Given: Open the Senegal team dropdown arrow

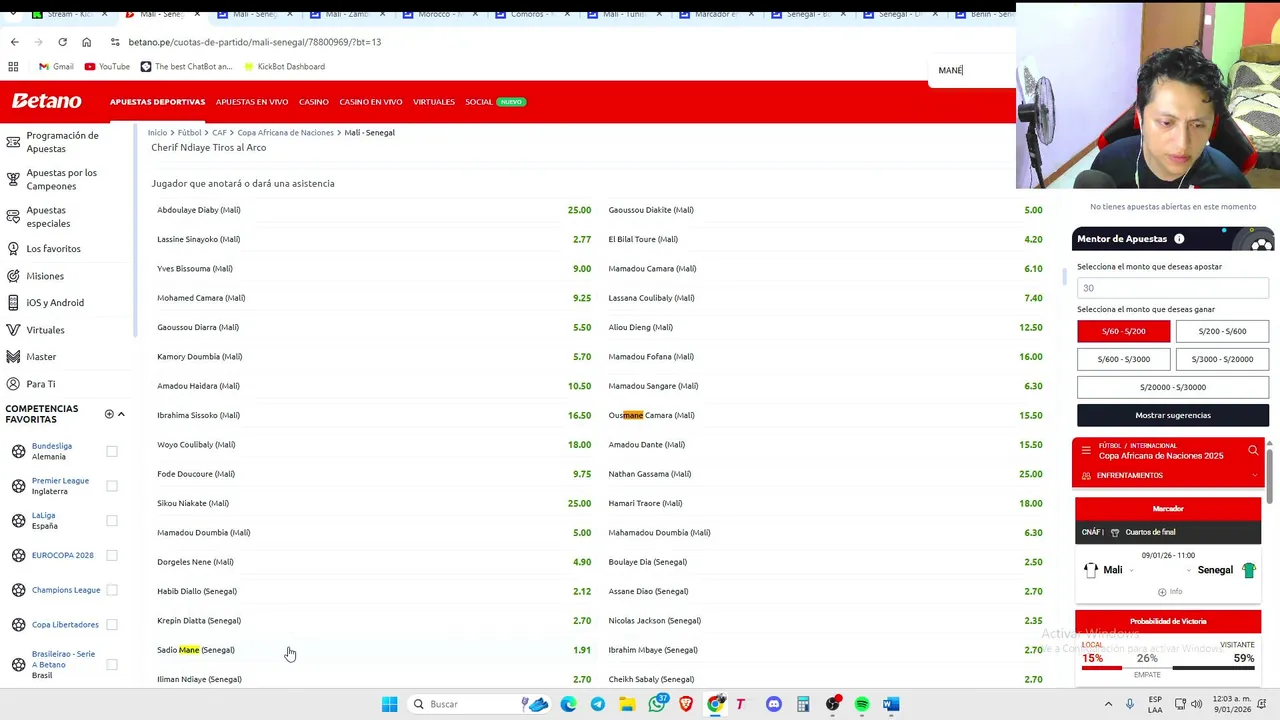Looking at the screenshot, I should coord(1189,571).
